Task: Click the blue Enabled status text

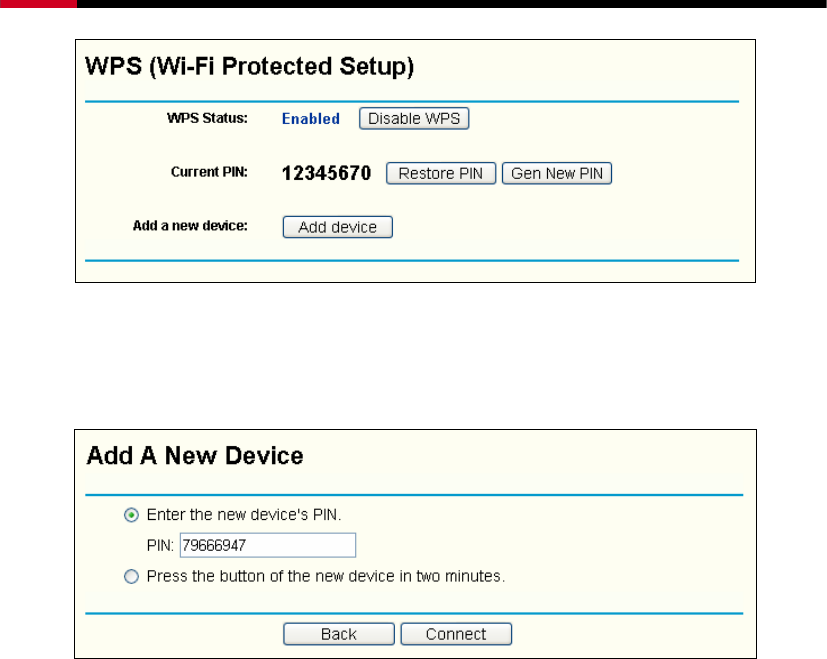Action: pos(311,119)
